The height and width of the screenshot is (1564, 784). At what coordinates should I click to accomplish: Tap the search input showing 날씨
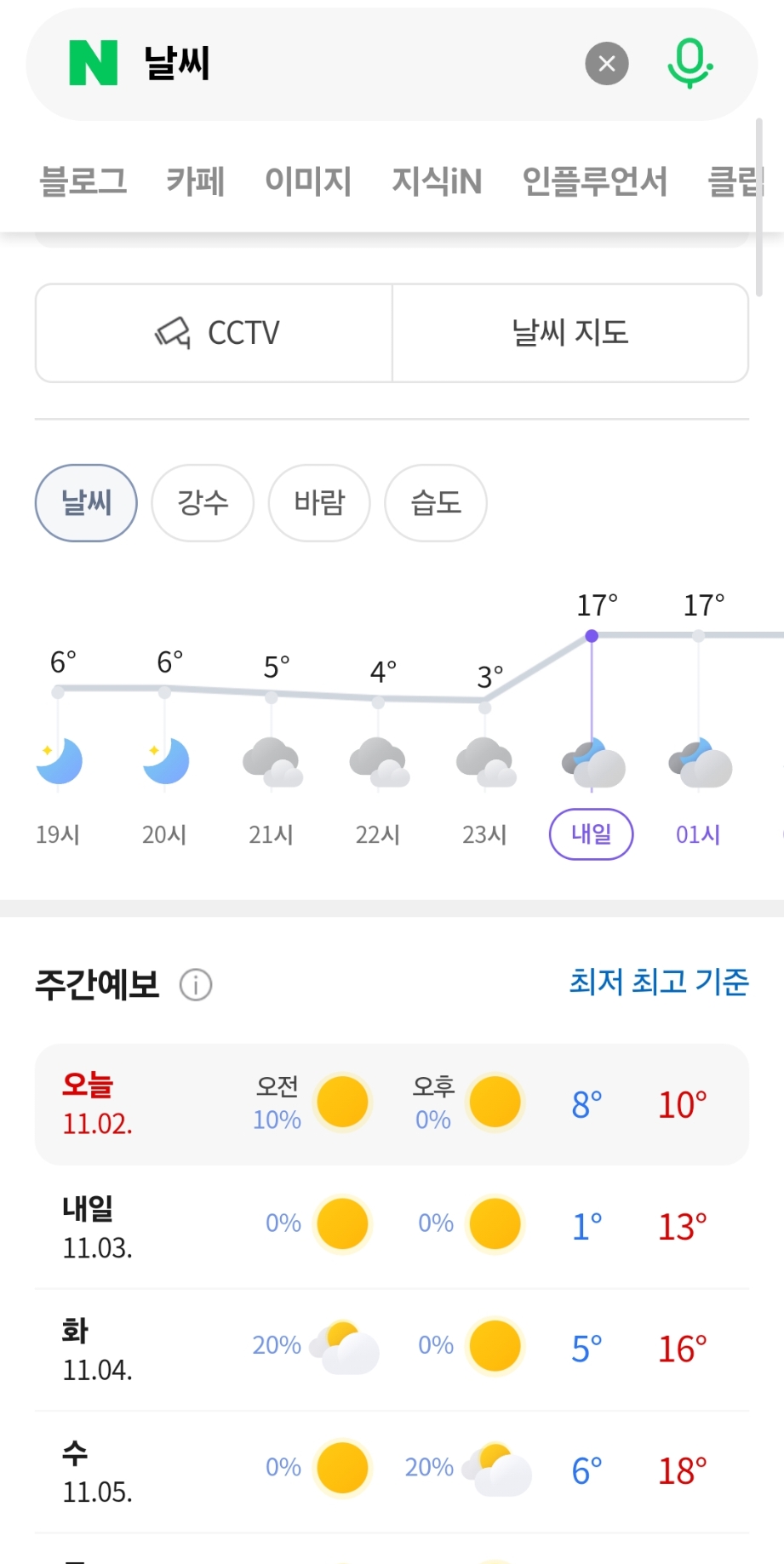click(x=358, y=64)
